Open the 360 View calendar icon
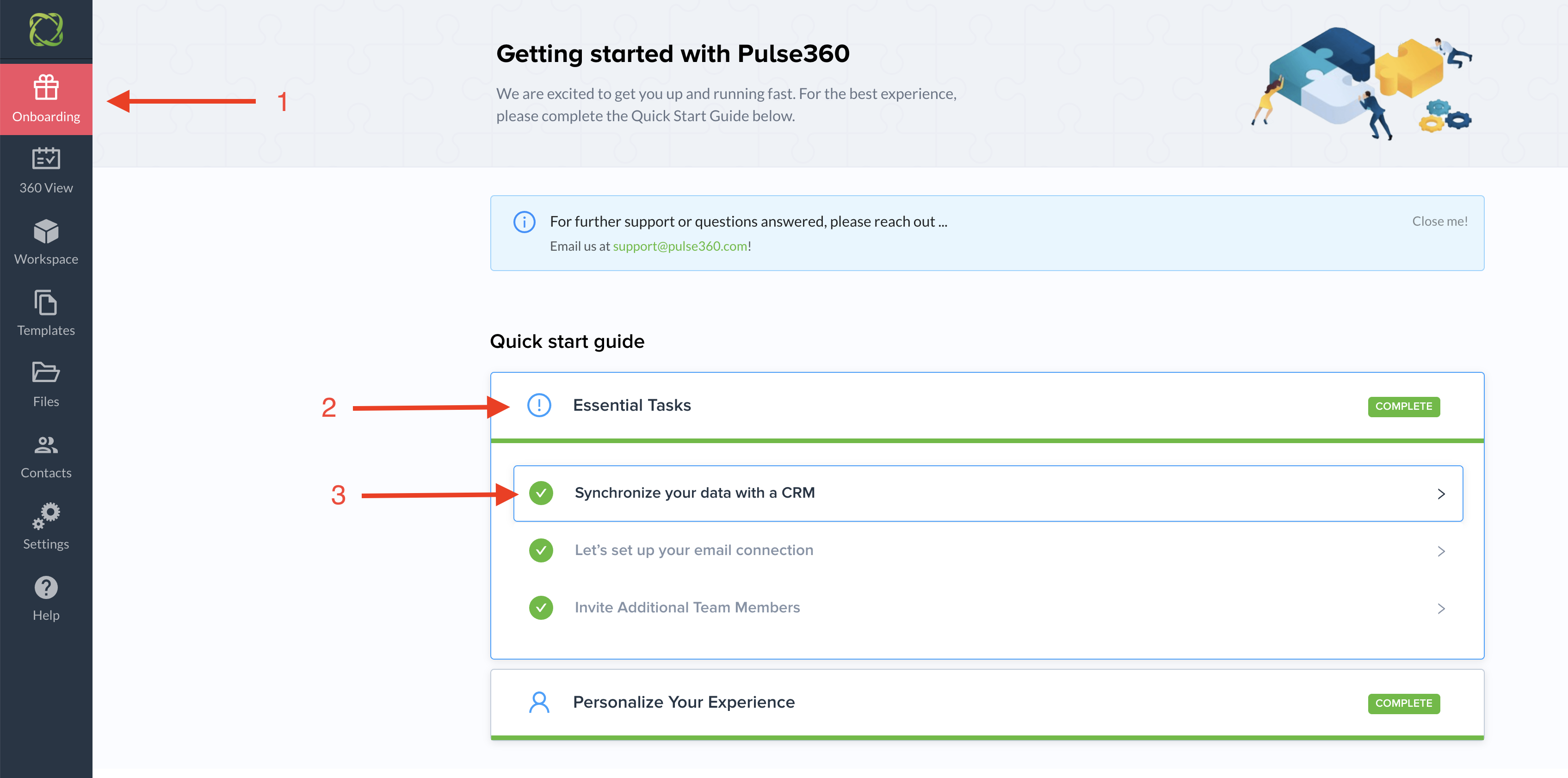The image size is (1568, 778). pos(46,158)
